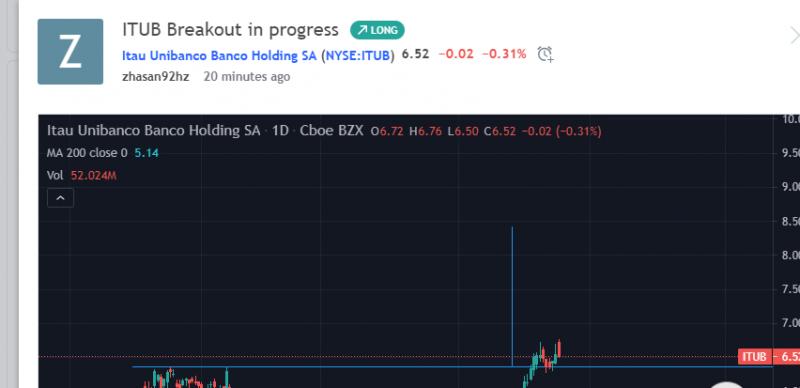Click the 8.50 level on price axis
Viewport: 800px width, 388px height.
(790, 221)
